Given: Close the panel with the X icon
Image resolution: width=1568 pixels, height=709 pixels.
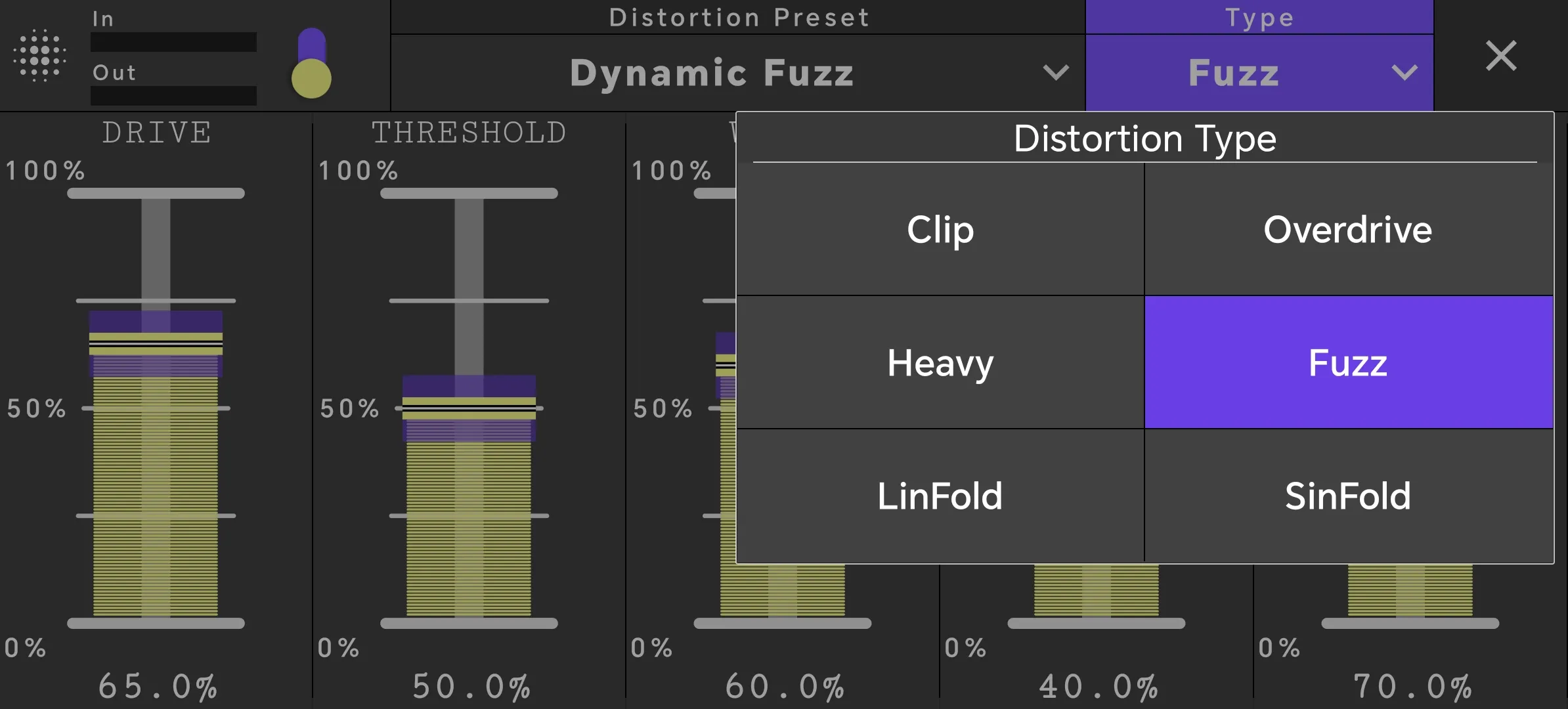Looking at the screenshot, I should [x=1501, y=56].
